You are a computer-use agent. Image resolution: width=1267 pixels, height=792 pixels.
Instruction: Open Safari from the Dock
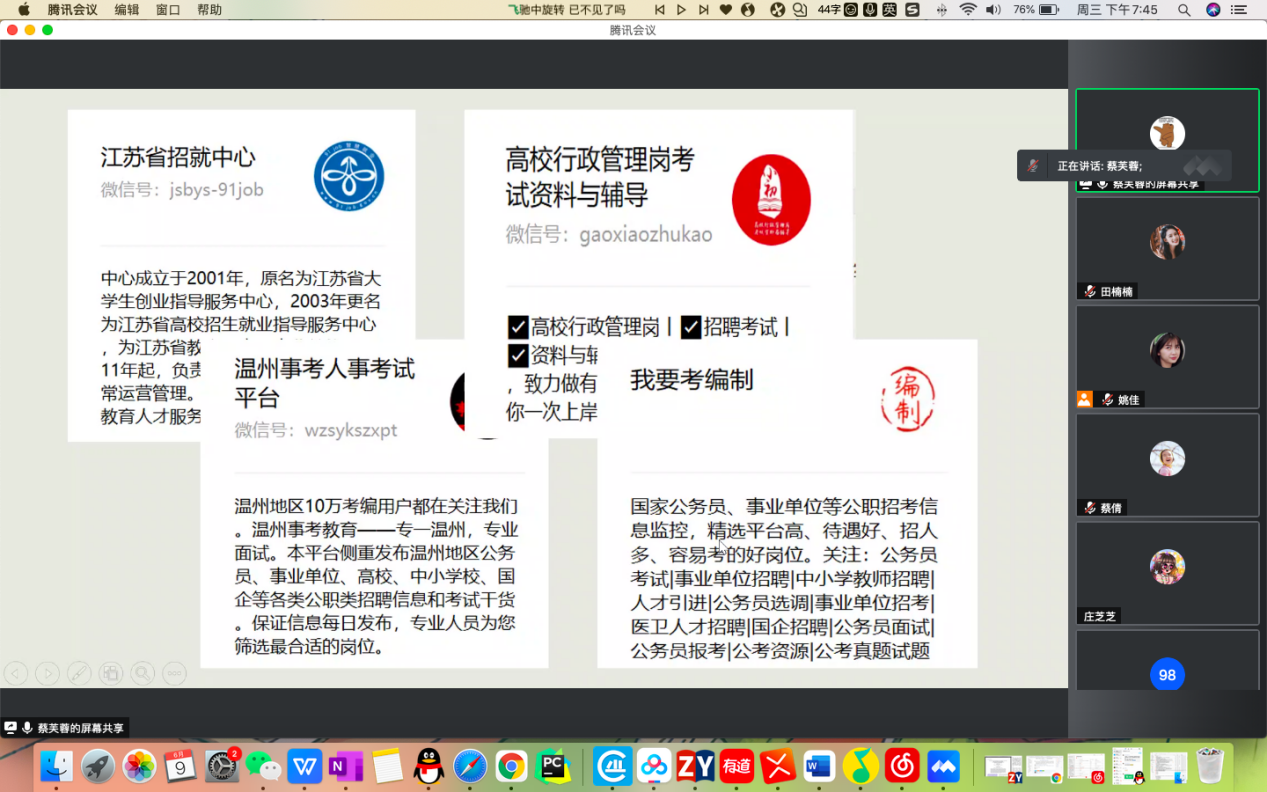[470, 766]
